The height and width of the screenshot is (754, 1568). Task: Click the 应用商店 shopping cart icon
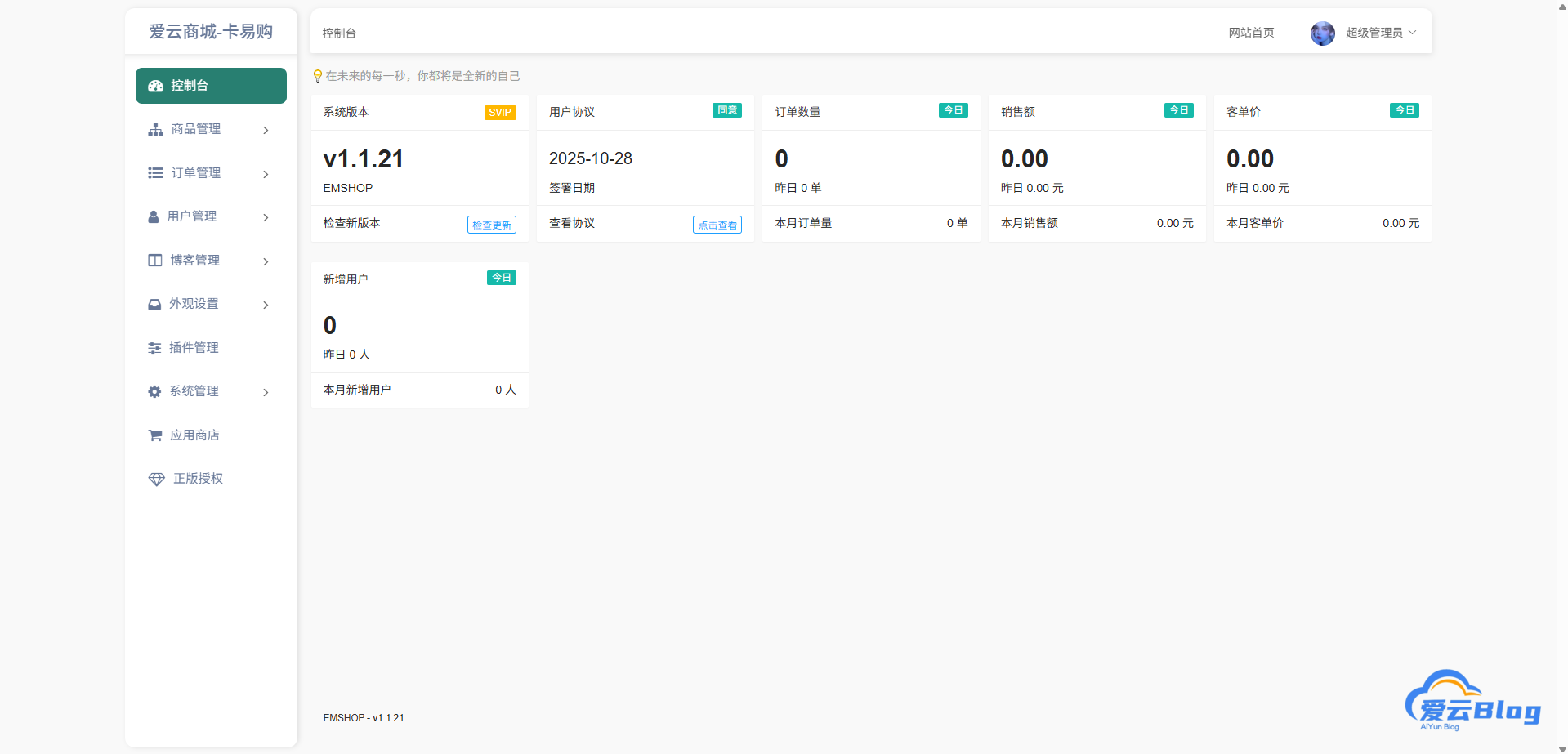point(155,435)
